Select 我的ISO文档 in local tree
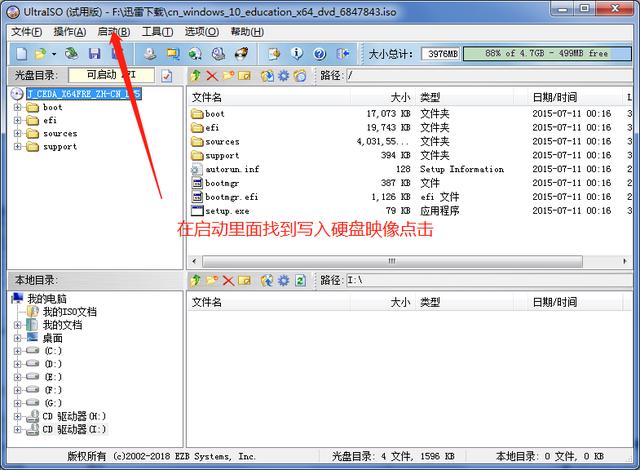This screenshot has width=640, height=470. tap(70, 312)
